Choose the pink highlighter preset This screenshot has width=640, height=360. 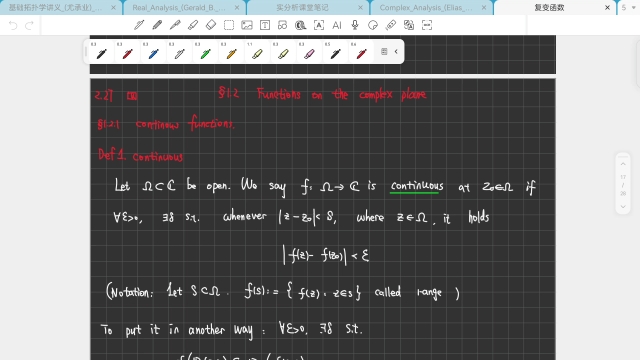(x=309, y=52)
